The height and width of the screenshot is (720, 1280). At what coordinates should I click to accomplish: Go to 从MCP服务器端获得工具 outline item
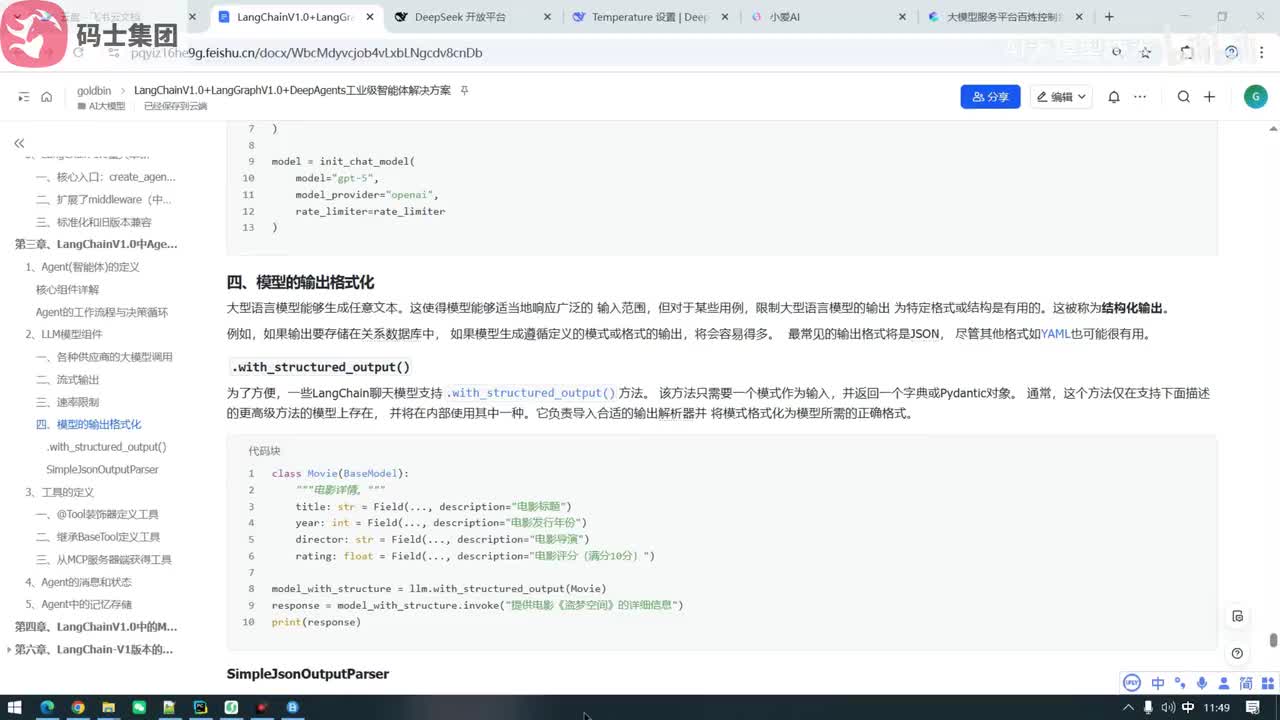(x=104, y=559)
